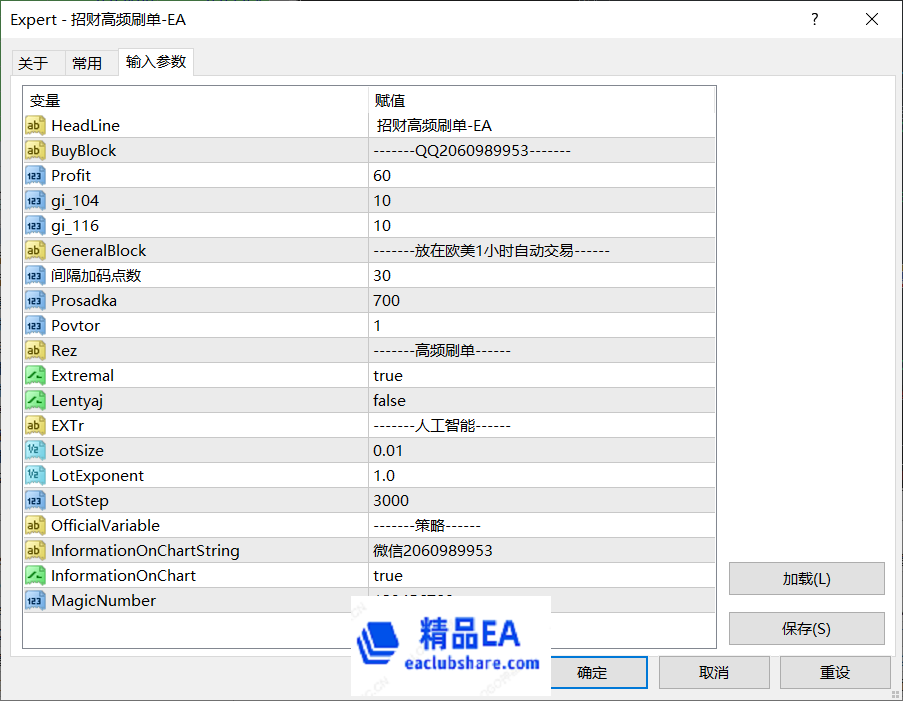903x701 pixels.
Task: Toggle the Lentyaj false value
Action: coord(389,401)
